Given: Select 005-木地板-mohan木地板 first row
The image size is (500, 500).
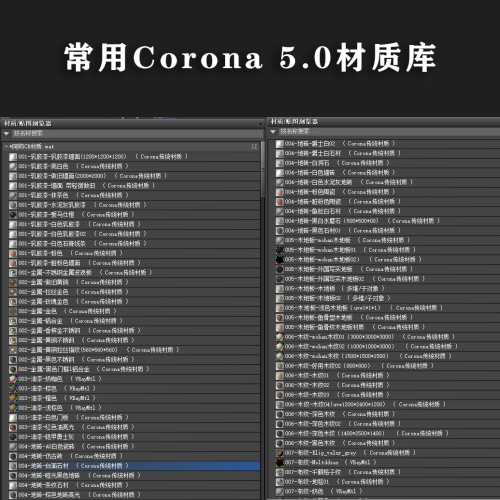Looking at the screenshot, I should coord(388,240).
